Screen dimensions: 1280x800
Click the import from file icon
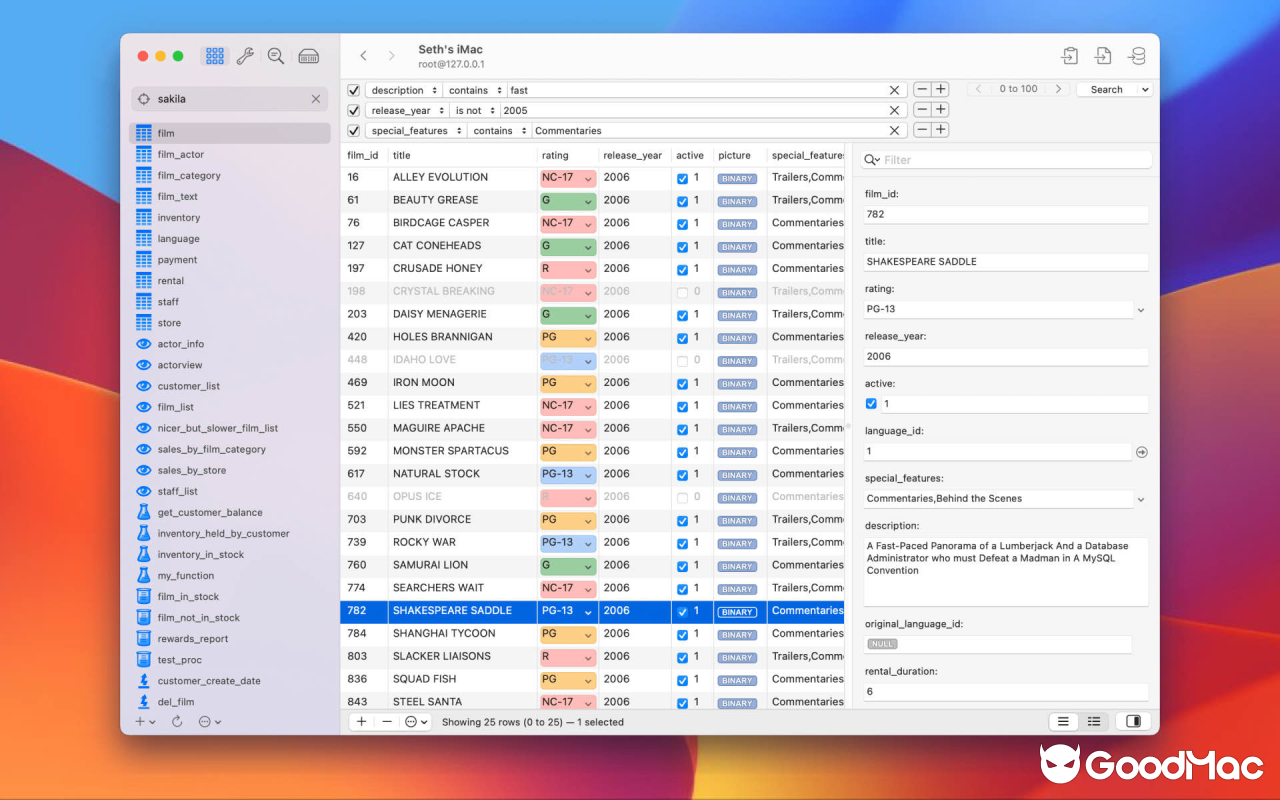pos(1103,56)
